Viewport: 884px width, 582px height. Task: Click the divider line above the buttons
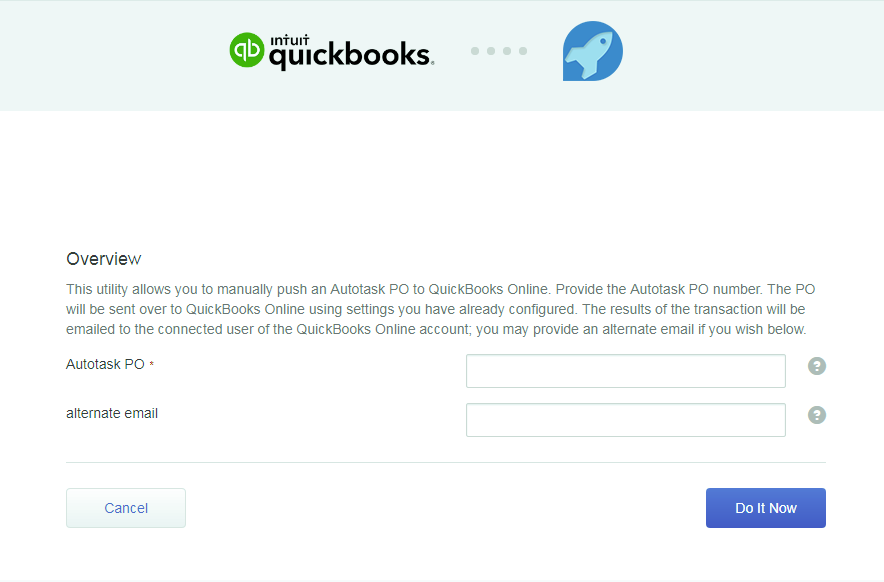click(446, 462)
